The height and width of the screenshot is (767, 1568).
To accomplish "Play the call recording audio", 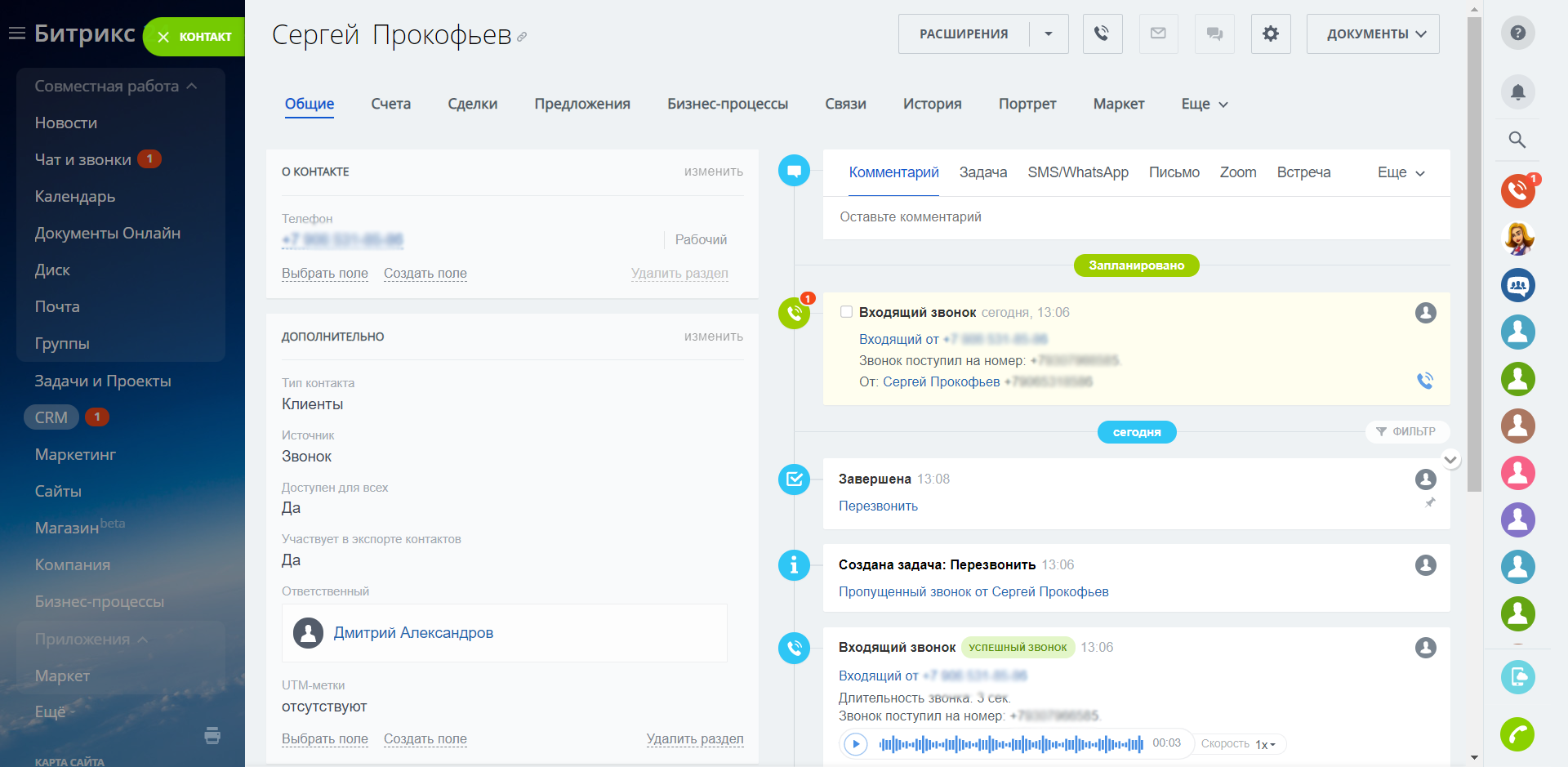I will click(x=855, y=744).
